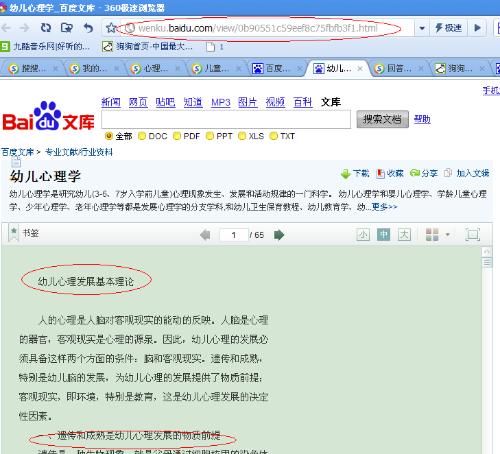
Task: Select the 全部 radio option
Action: [x=109, y=136]
